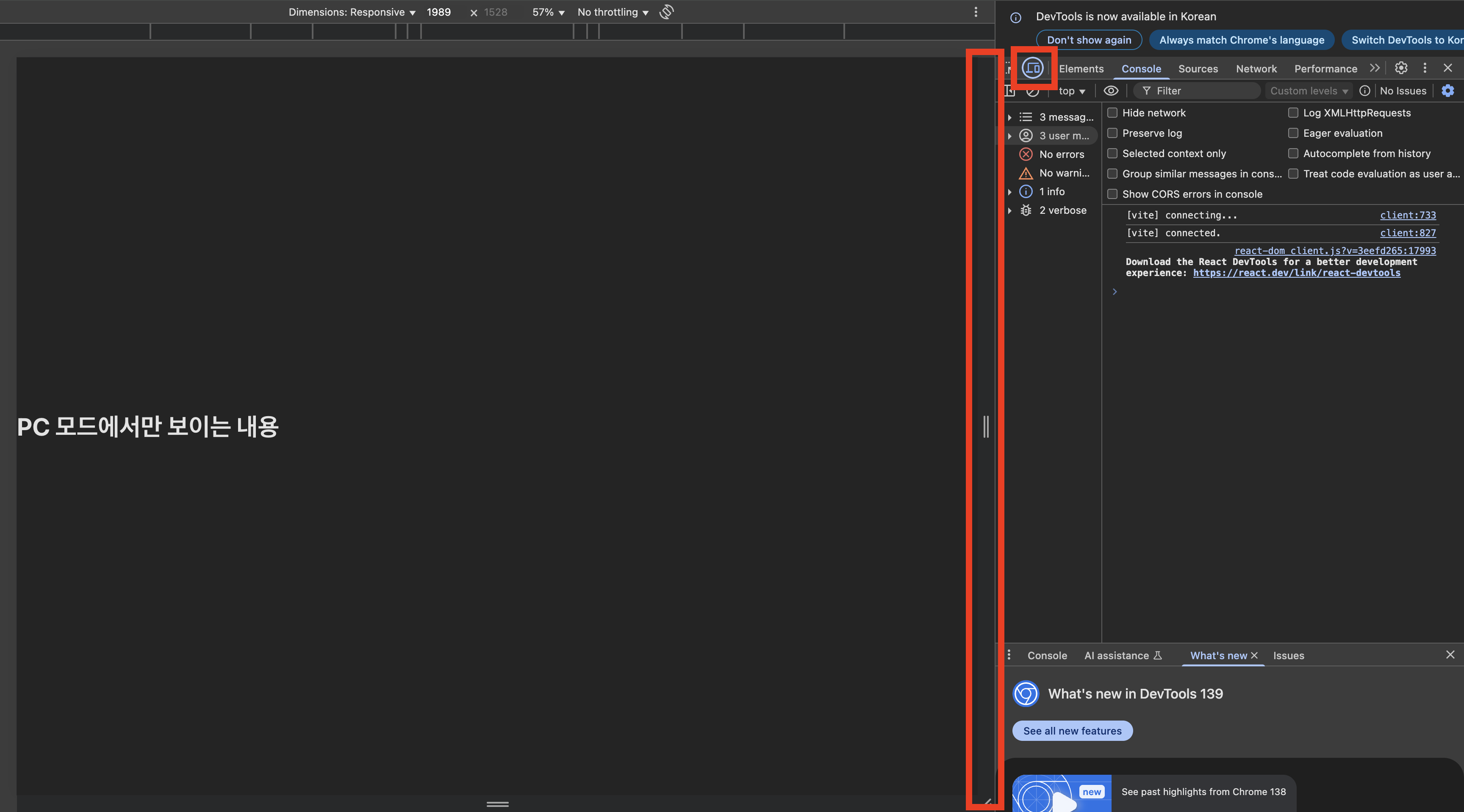Open the device toolbar three-dot menu

tap(976, 12)
